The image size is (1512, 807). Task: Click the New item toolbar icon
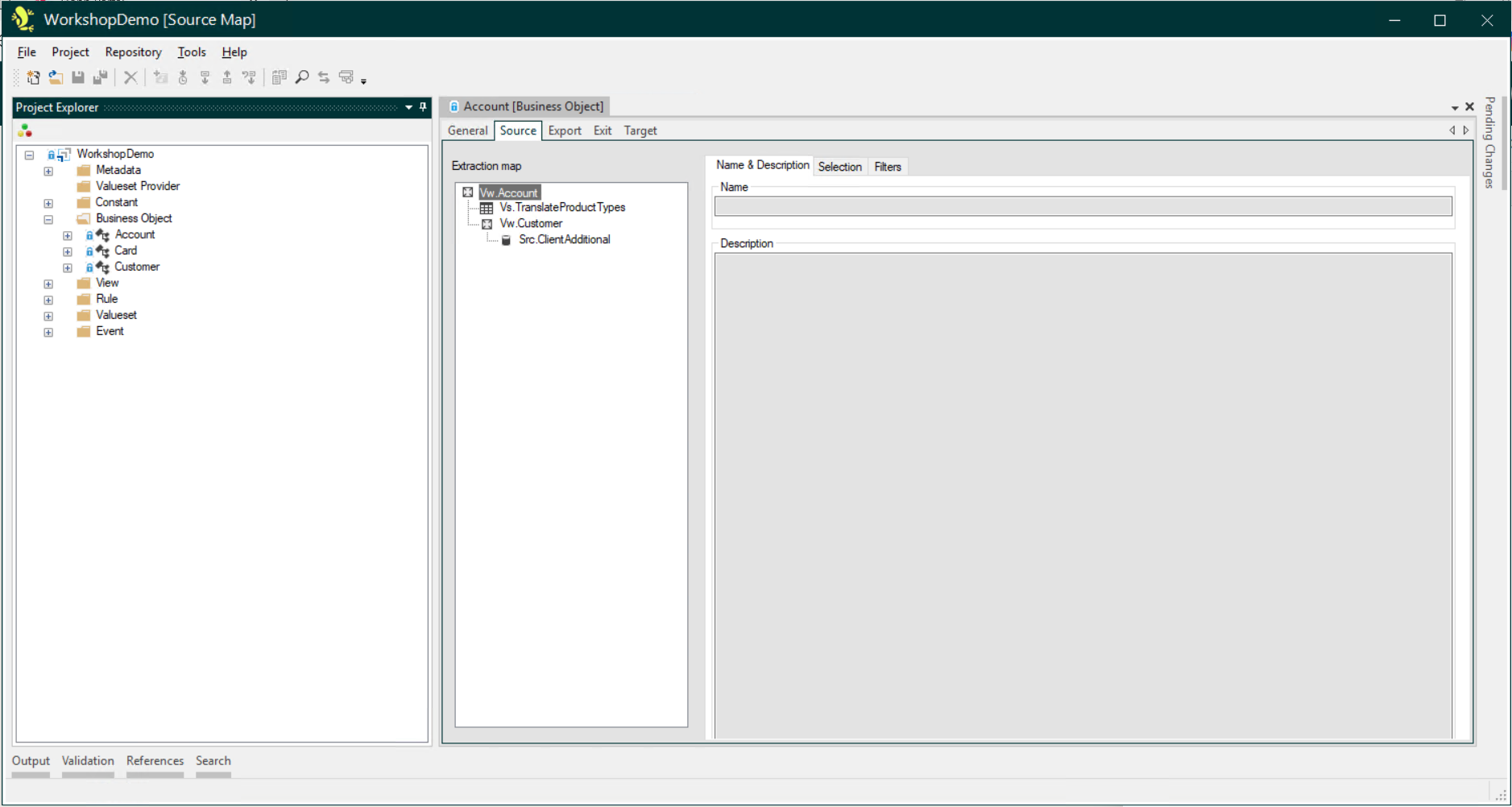point(33,77)
